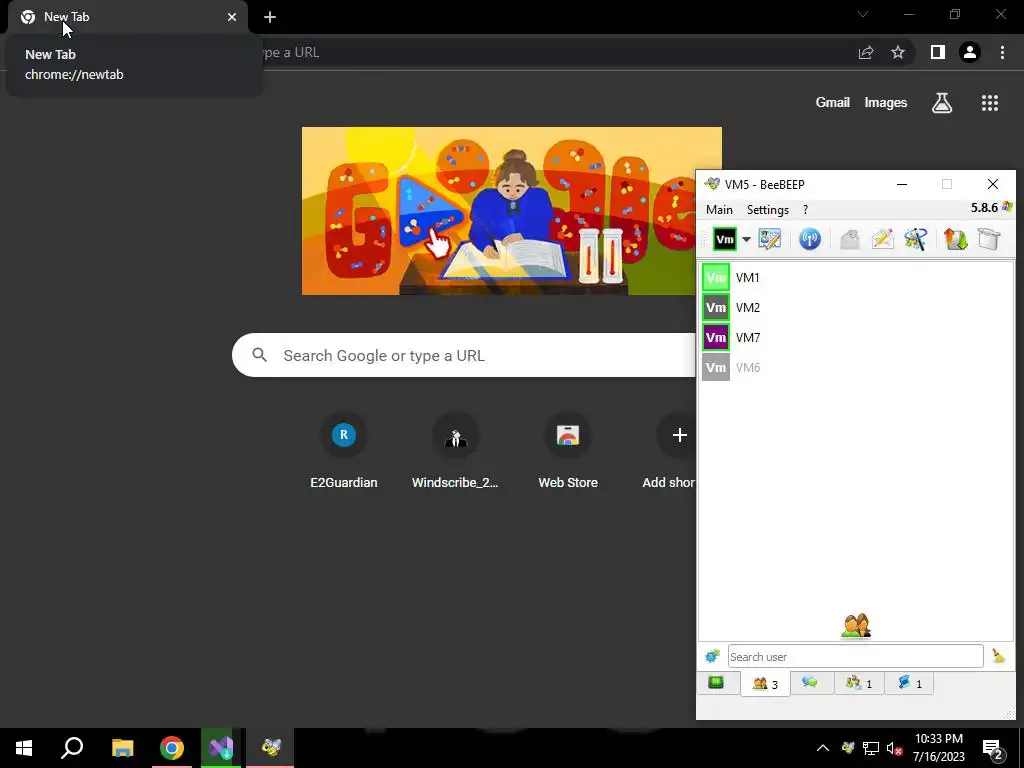Open the Chrome profile avatar
The width and height of the screenshot is (1024, 768).
point(970,52)
